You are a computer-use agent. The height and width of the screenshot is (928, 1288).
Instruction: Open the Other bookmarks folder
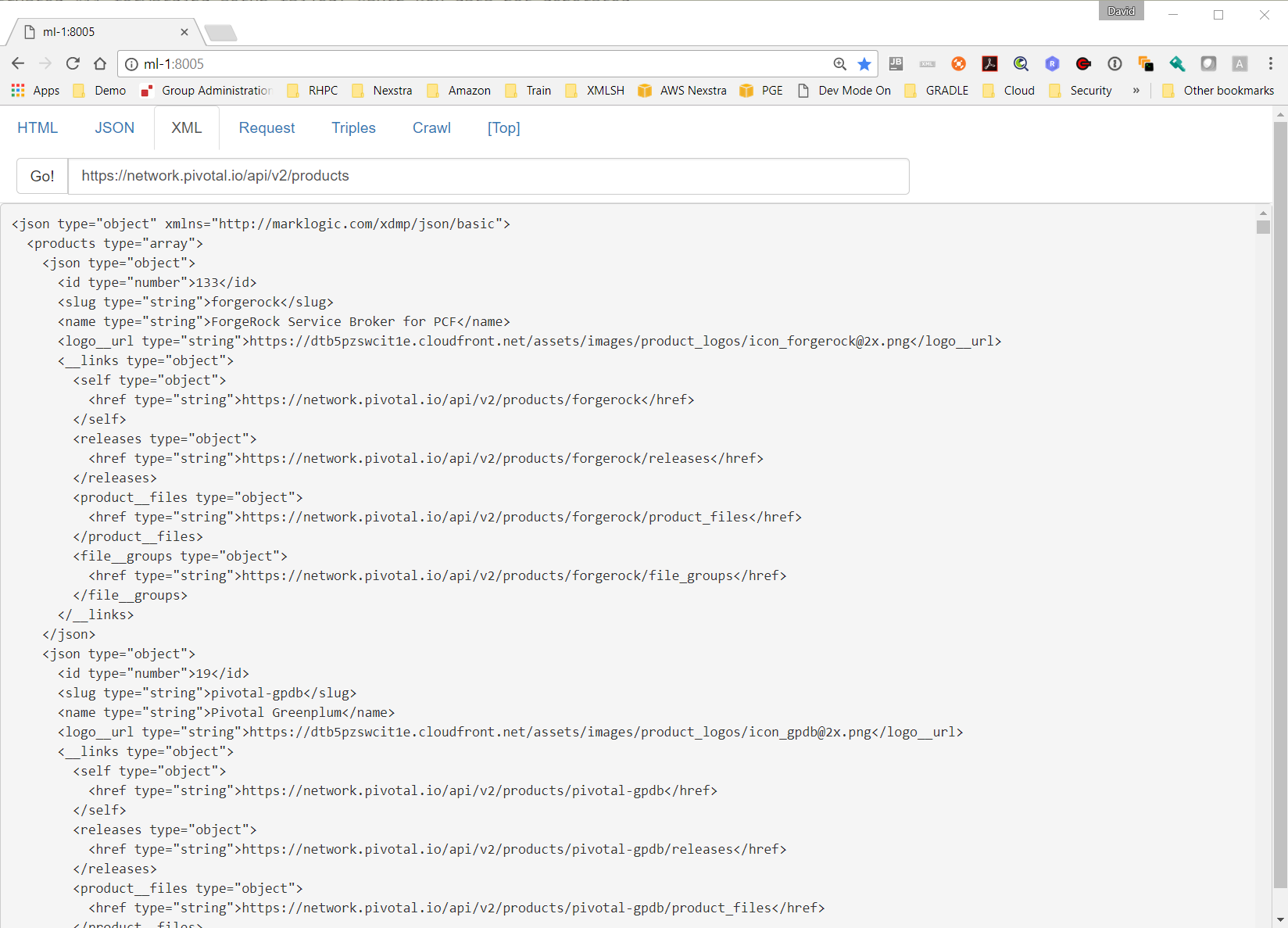pyautogui.click(x=1218, y=91)
